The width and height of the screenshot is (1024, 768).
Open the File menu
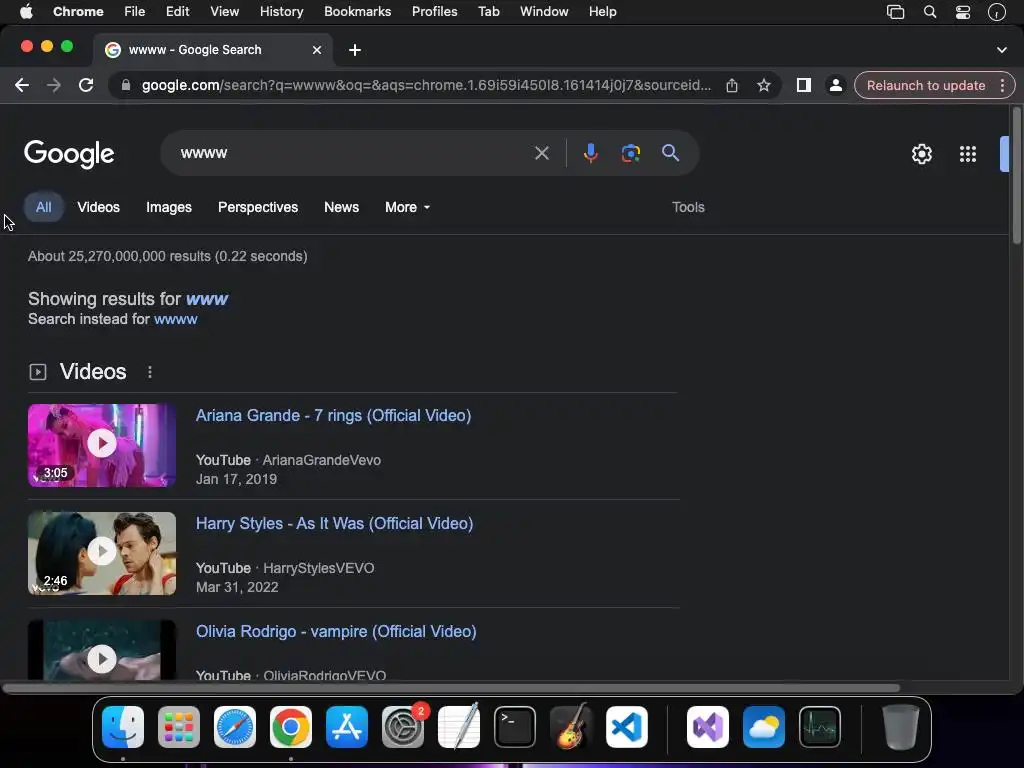[x=135, y=12]
